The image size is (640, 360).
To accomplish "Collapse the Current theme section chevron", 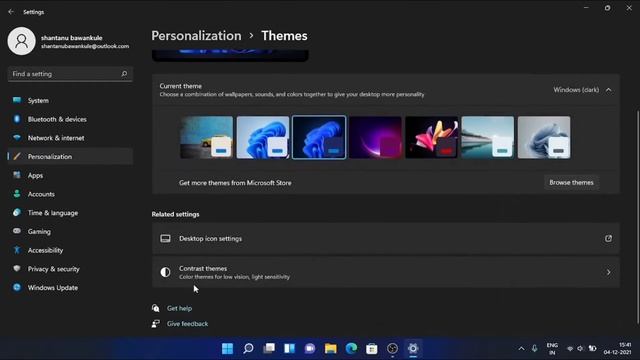I will pos(609,90).
